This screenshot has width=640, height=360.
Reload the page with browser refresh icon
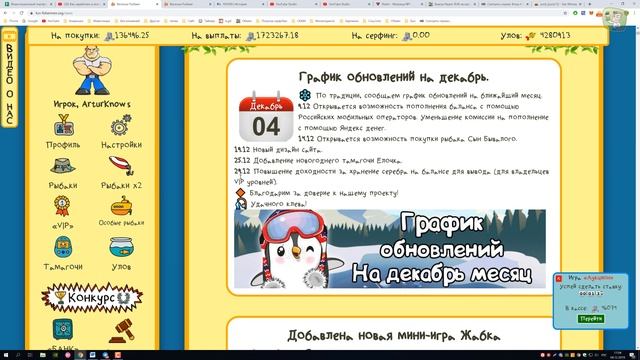tap(22, 13)
